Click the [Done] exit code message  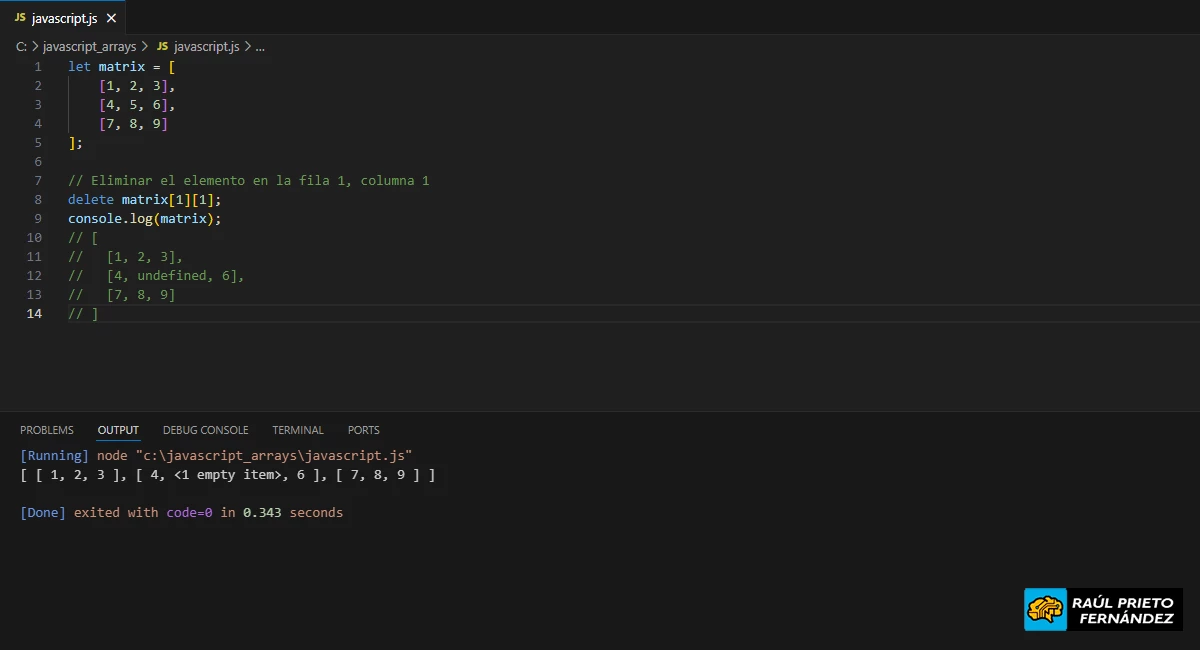point(180,512)
